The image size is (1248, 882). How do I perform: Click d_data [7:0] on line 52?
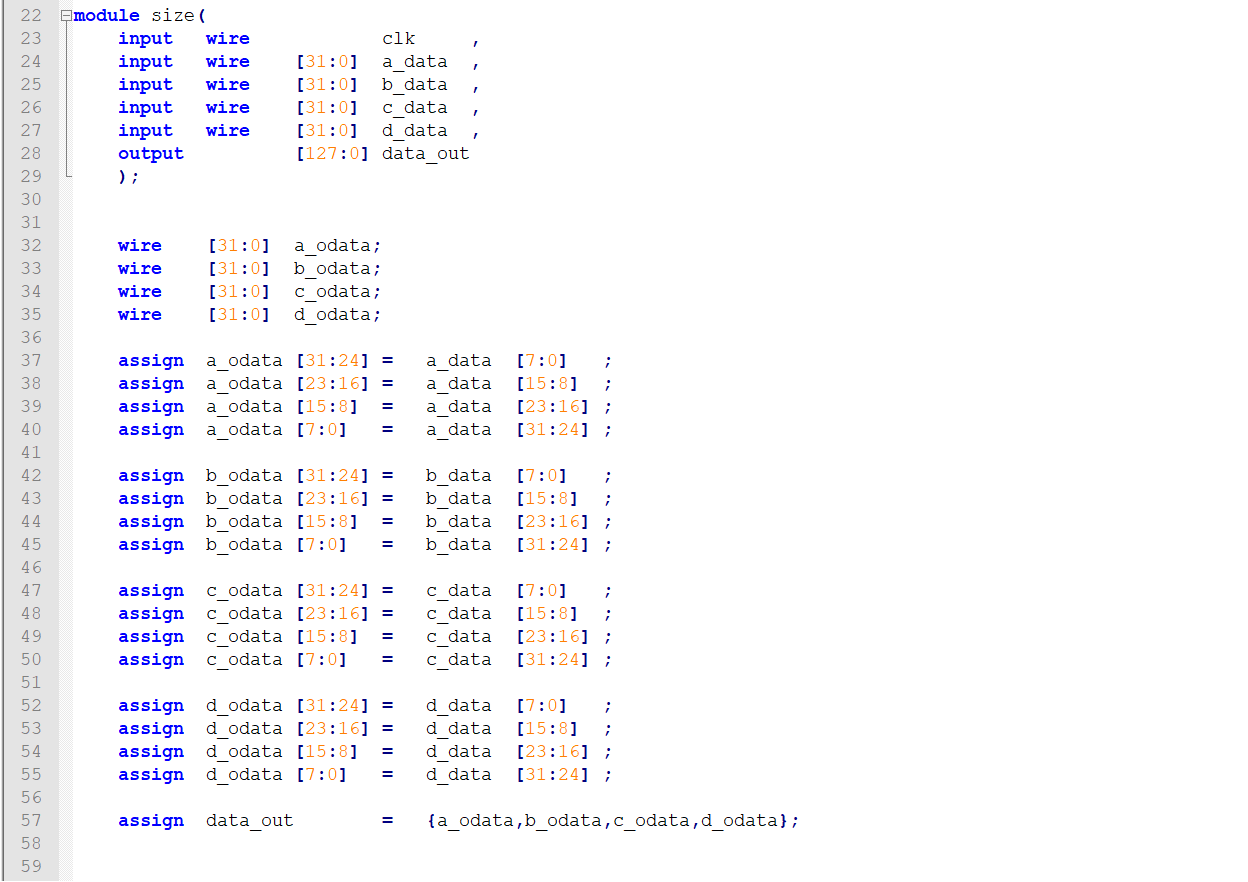(496, 706)
